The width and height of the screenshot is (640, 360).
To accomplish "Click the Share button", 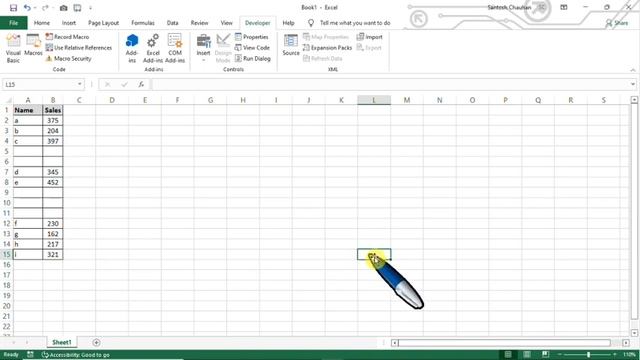I will 617,23.
